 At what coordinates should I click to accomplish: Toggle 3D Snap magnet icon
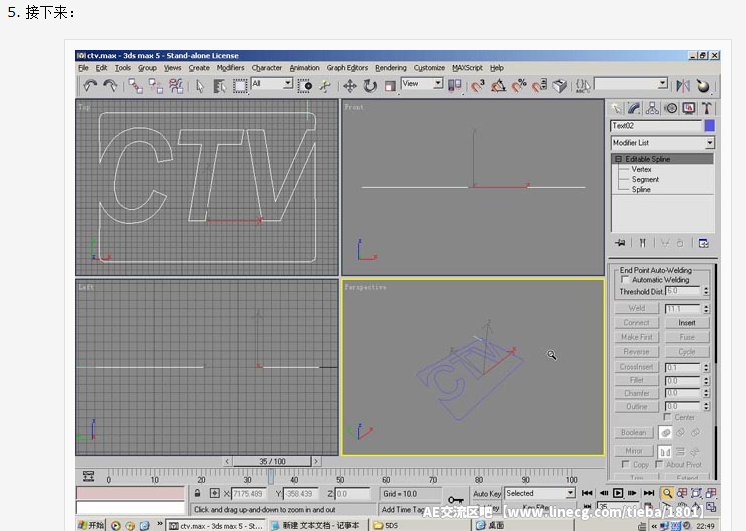[x=477, y=86]
